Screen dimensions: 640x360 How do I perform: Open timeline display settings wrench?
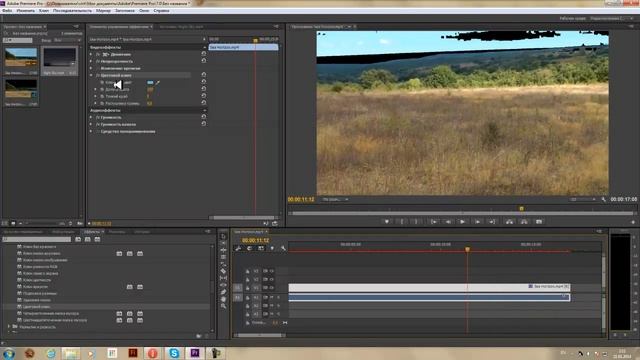coord(283,248)
